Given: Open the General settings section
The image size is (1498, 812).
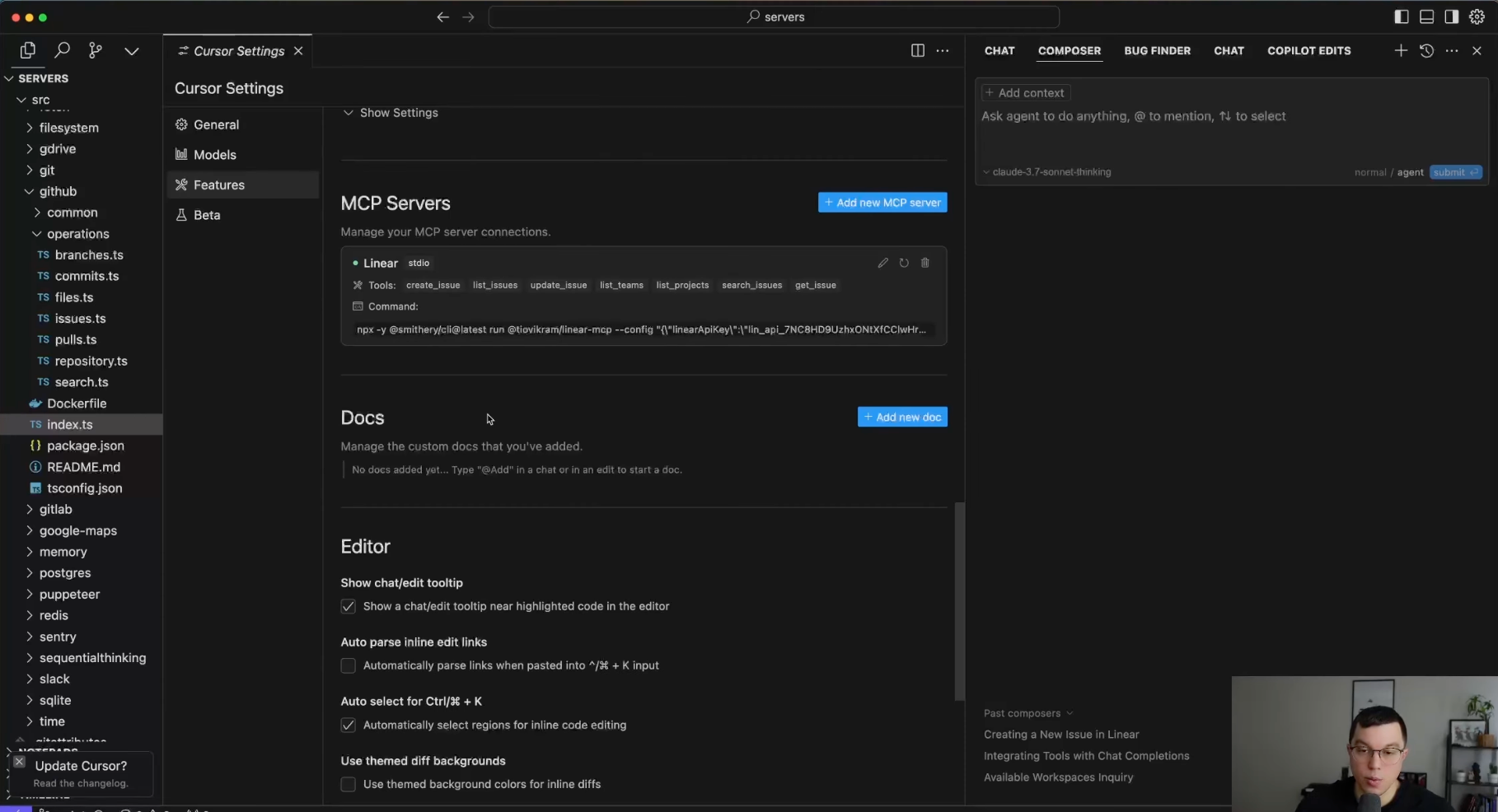Looking at the screenshot, I should tap(243, 124).
